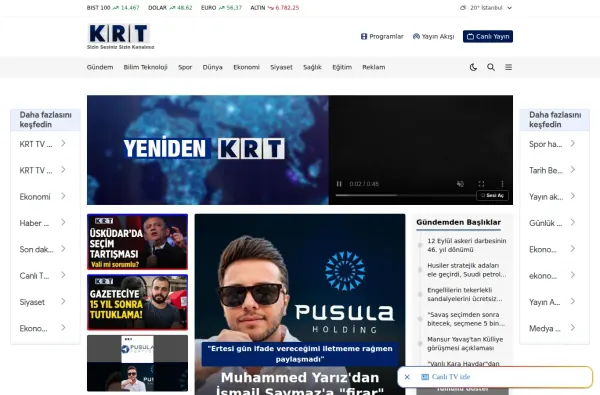The height and width of the screenshot is (395, 600).
Task: Open the hamburger menu icon
Action: 509,67
